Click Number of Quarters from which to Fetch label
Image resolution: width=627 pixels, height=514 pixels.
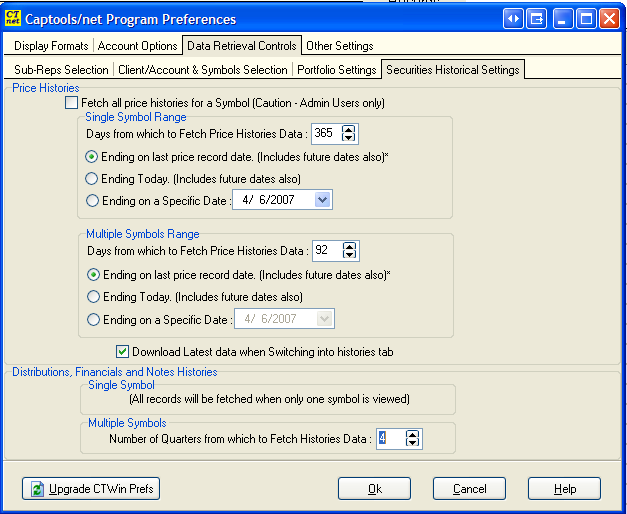pos(240,439)
